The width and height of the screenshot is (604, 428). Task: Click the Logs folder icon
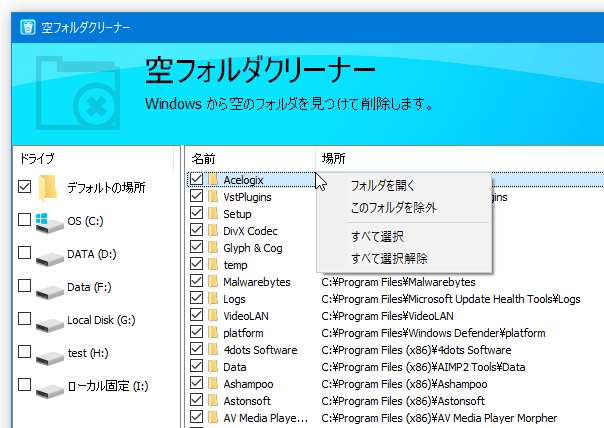tap(213, 299)
